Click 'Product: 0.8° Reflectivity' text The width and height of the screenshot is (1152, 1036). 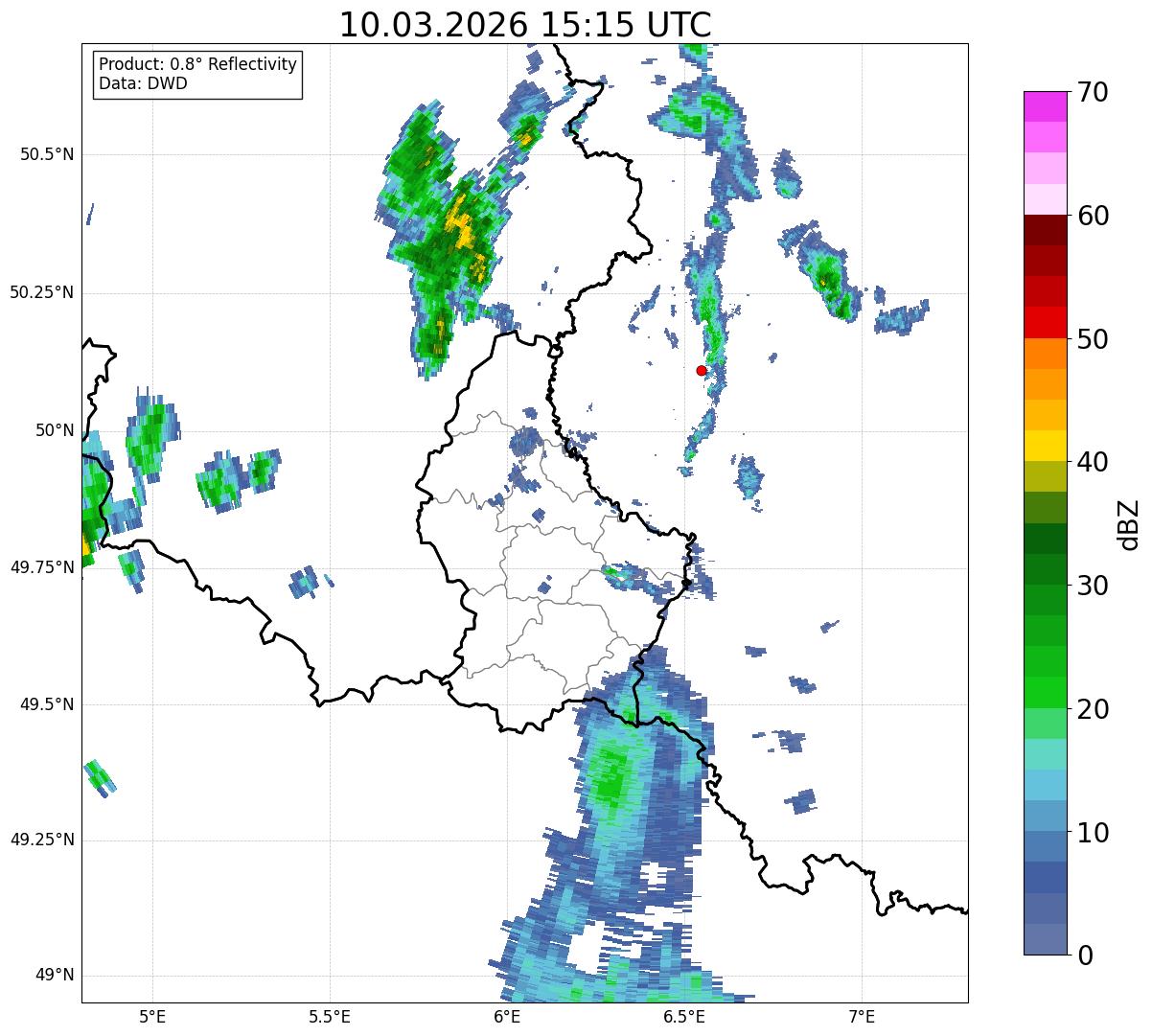[198, 64]
